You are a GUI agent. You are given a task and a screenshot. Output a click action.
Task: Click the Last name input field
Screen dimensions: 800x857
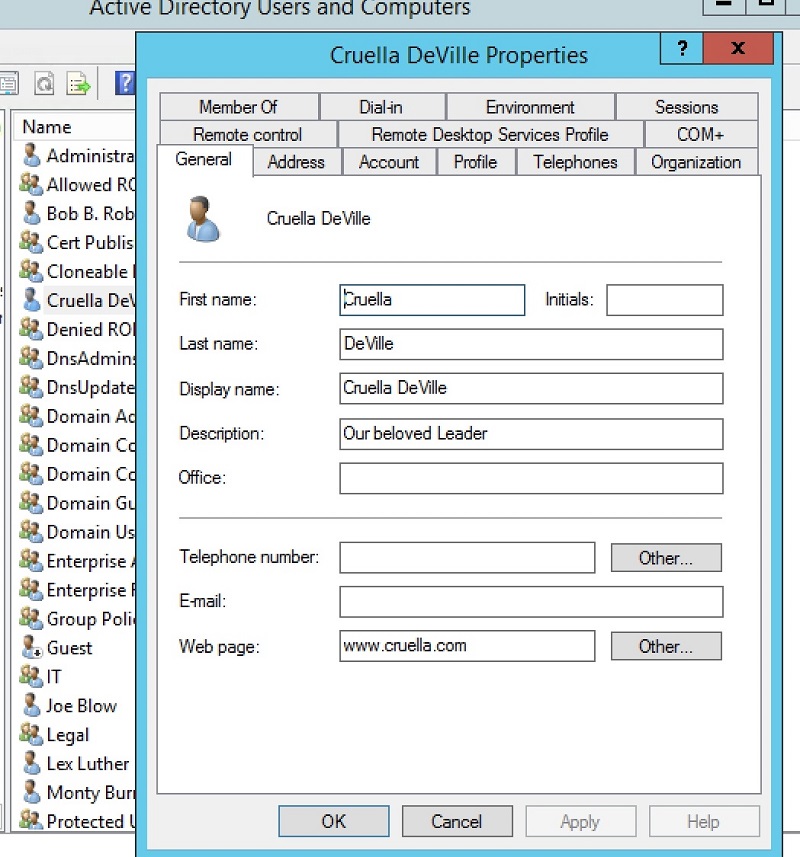531,344
